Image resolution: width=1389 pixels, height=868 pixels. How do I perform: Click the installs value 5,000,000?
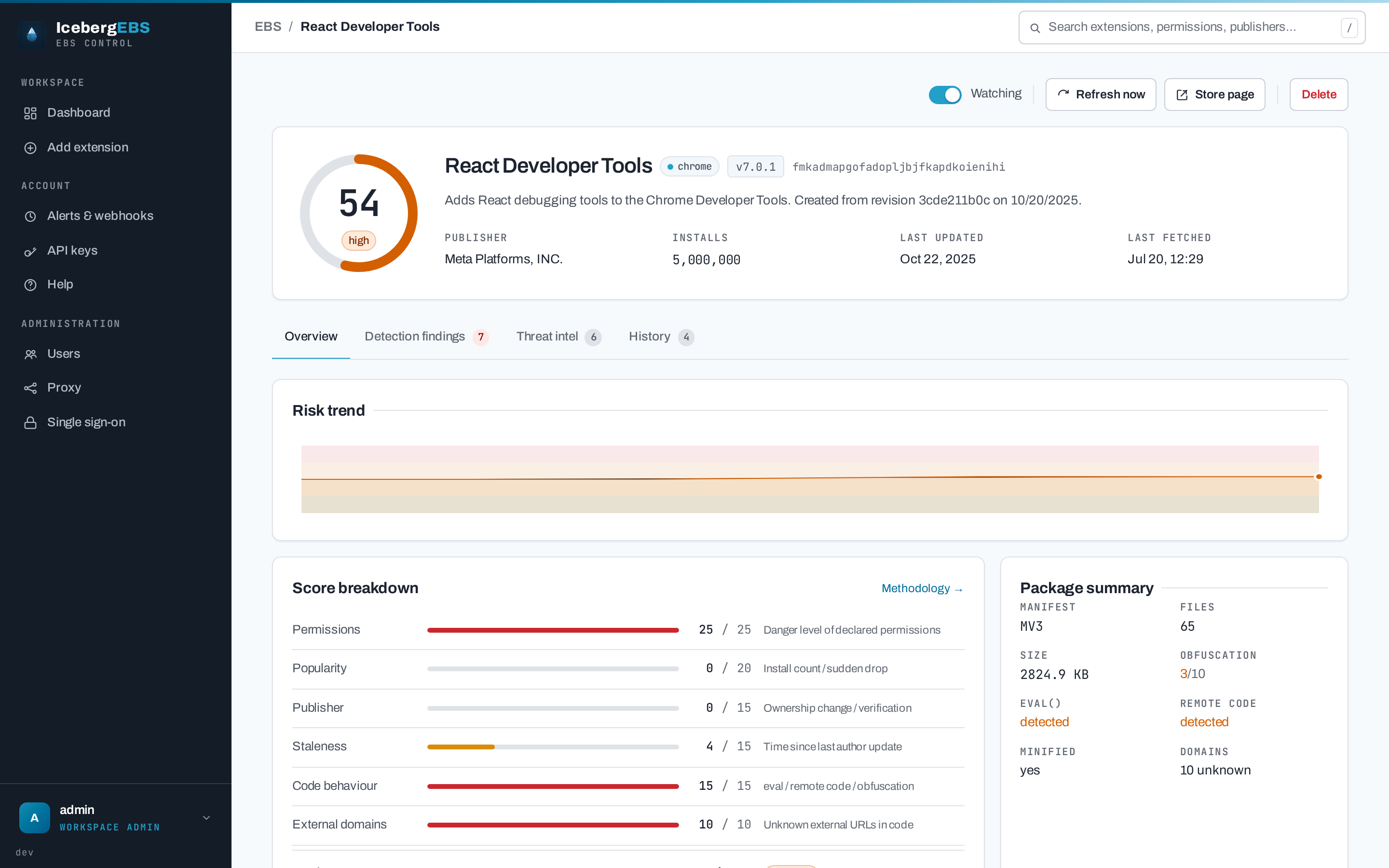click(706, 260)
